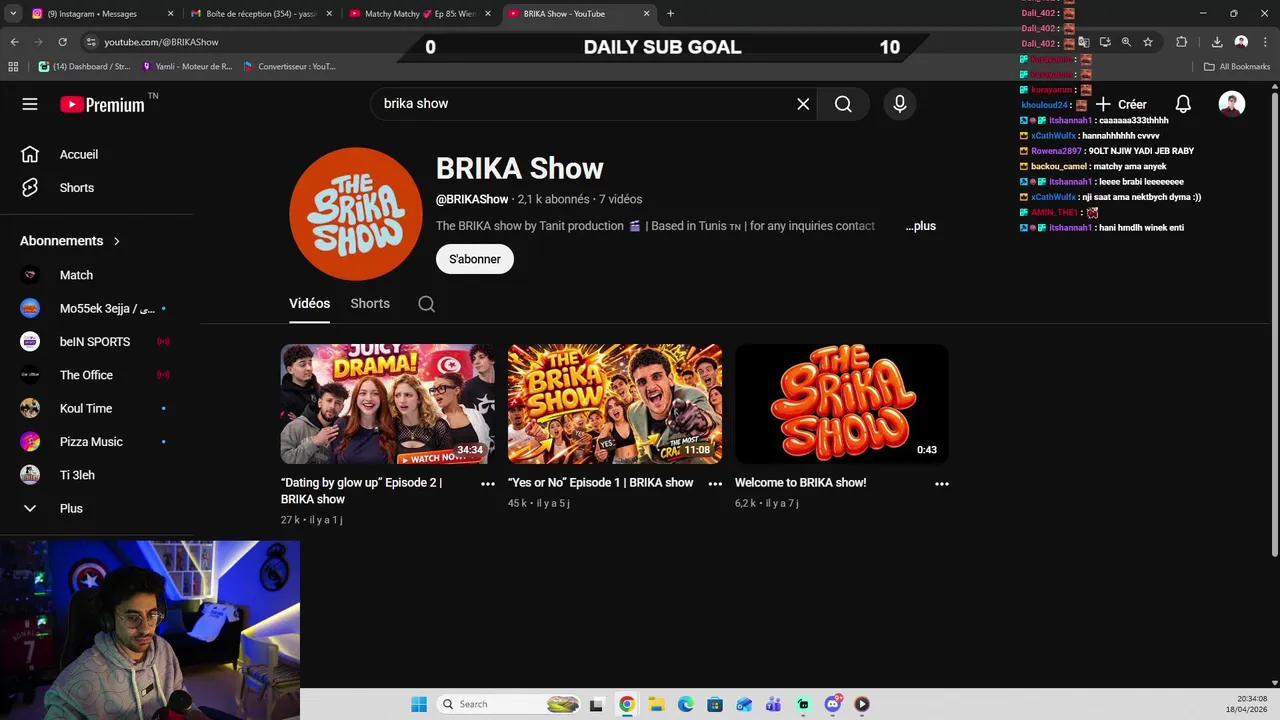Screen dimensions: 1280x720
Task: Expand the Abonnements section
Action: point(70,241)
